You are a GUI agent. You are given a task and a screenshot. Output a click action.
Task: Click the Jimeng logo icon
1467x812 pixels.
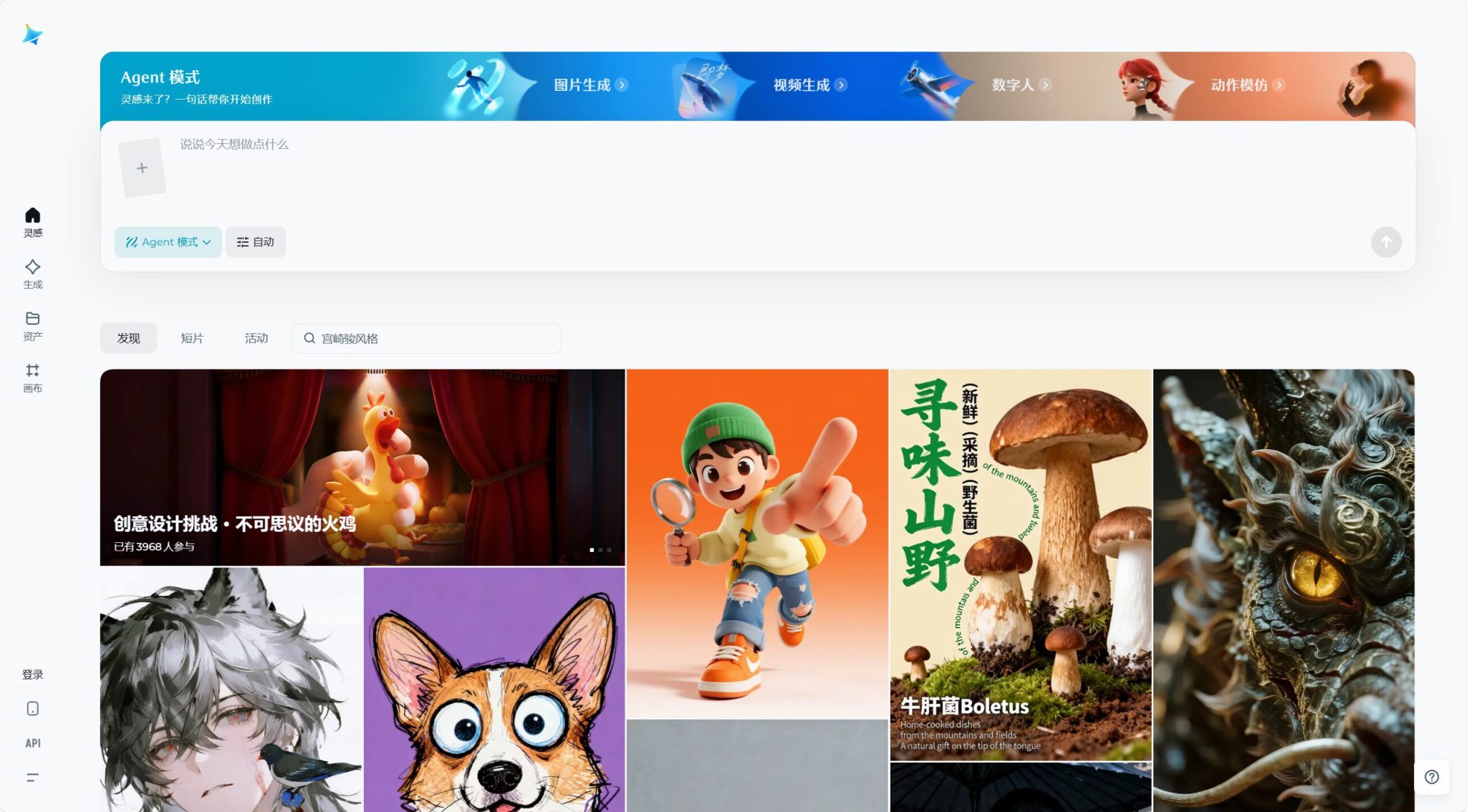32,34
